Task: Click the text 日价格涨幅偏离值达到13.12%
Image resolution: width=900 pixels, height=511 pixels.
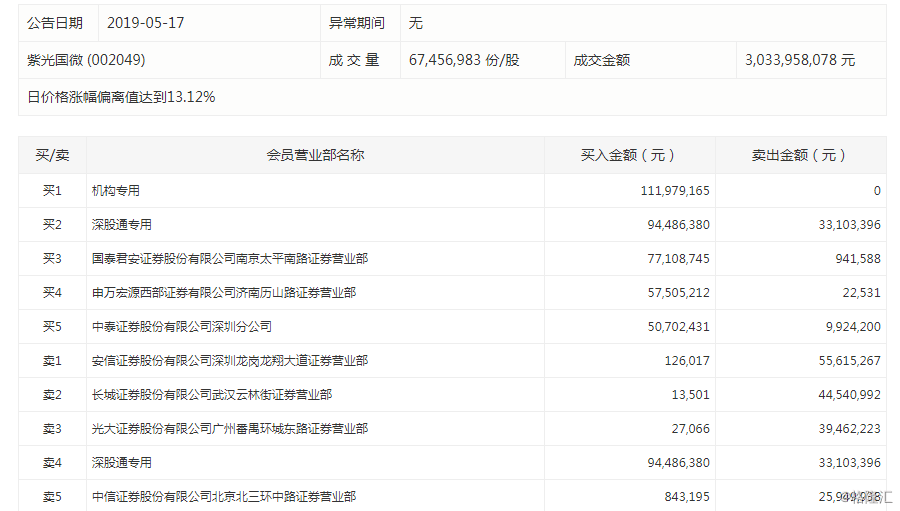Action: [x=121, y=97]
